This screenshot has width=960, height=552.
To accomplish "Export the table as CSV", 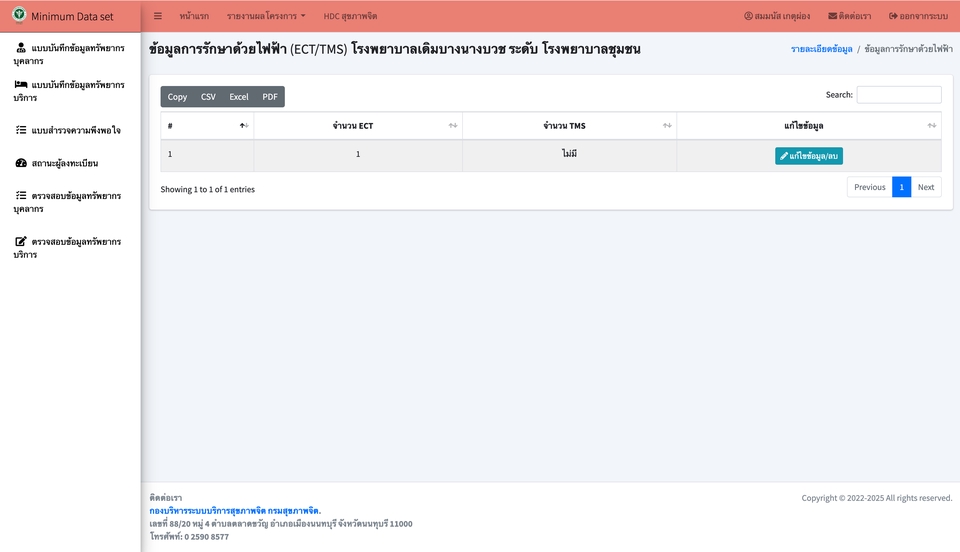I will click(x=208, y=97).
